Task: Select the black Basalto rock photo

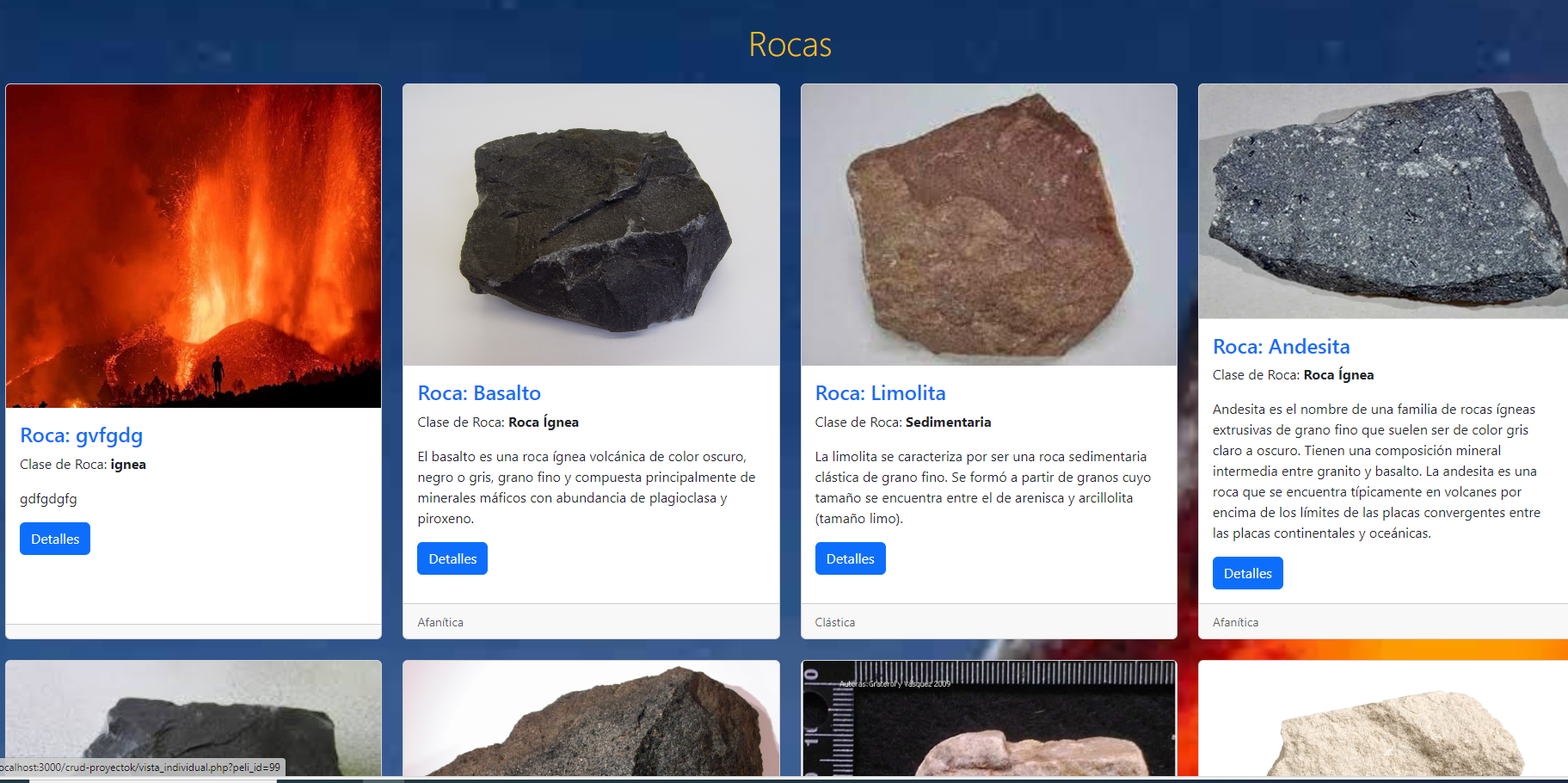Action: tap(591, 225)
